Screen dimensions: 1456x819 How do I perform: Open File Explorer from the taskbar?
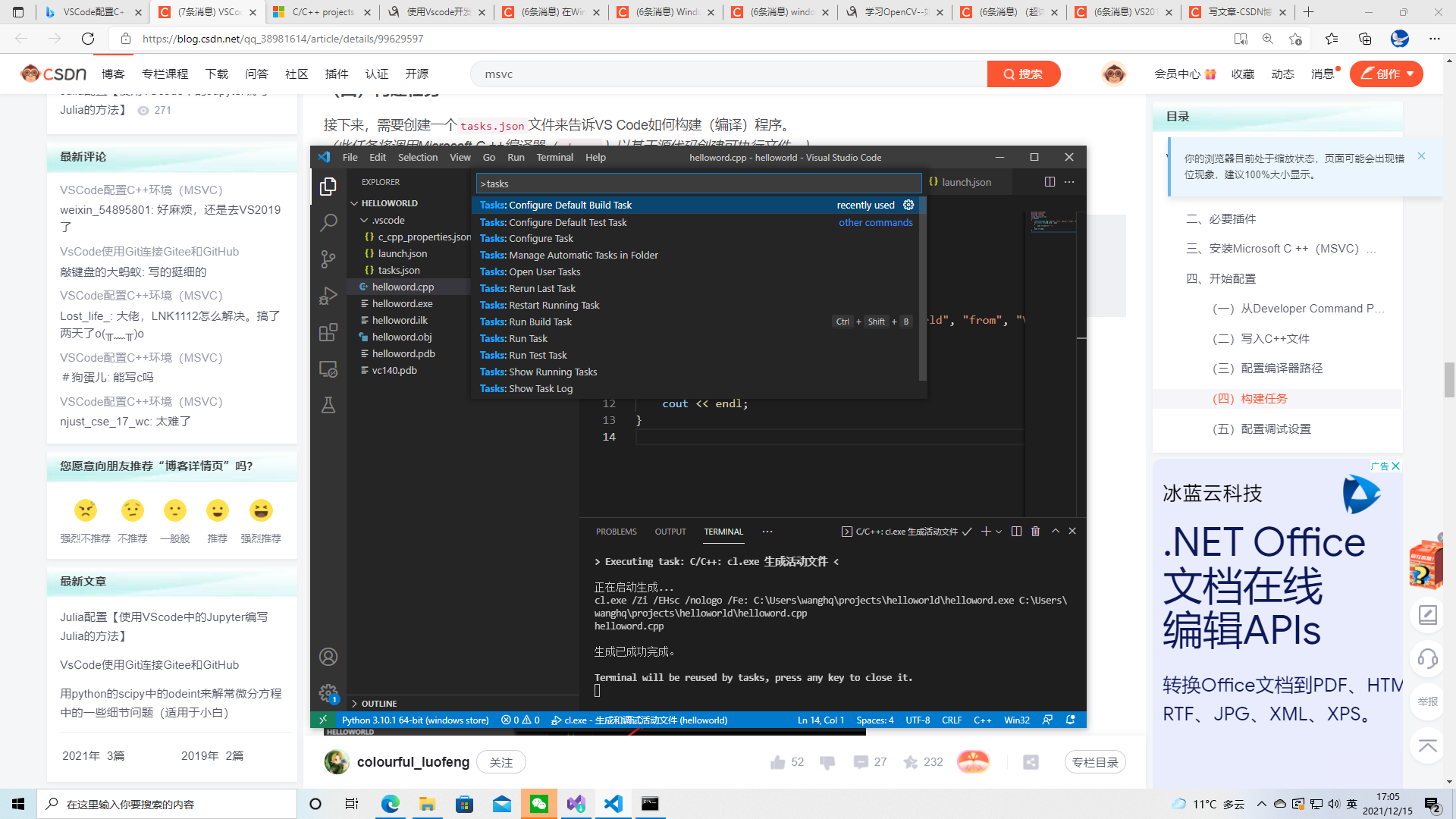click(x=428, y=804)
